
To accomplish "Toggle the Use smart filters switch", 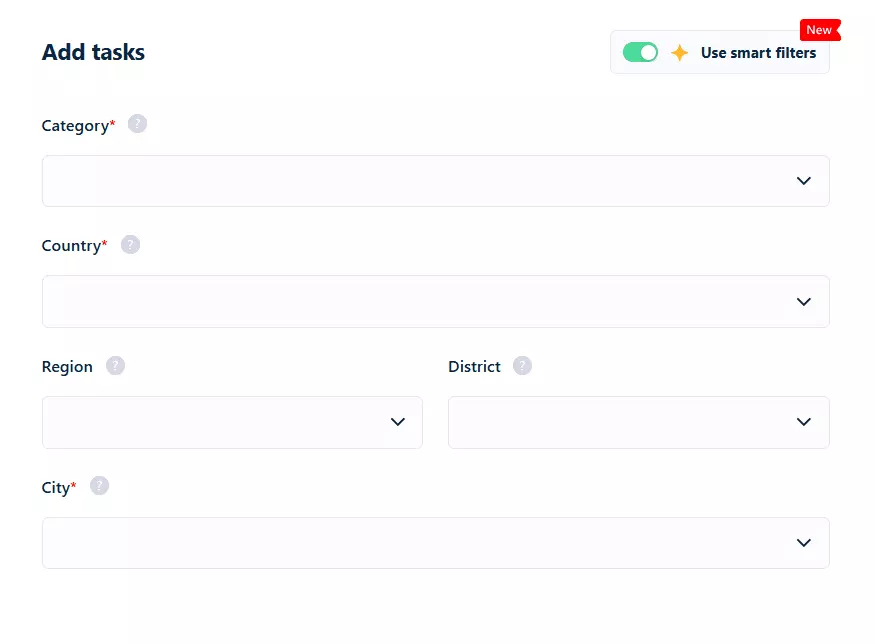I will pyautogui.click(x=640, y=52).
